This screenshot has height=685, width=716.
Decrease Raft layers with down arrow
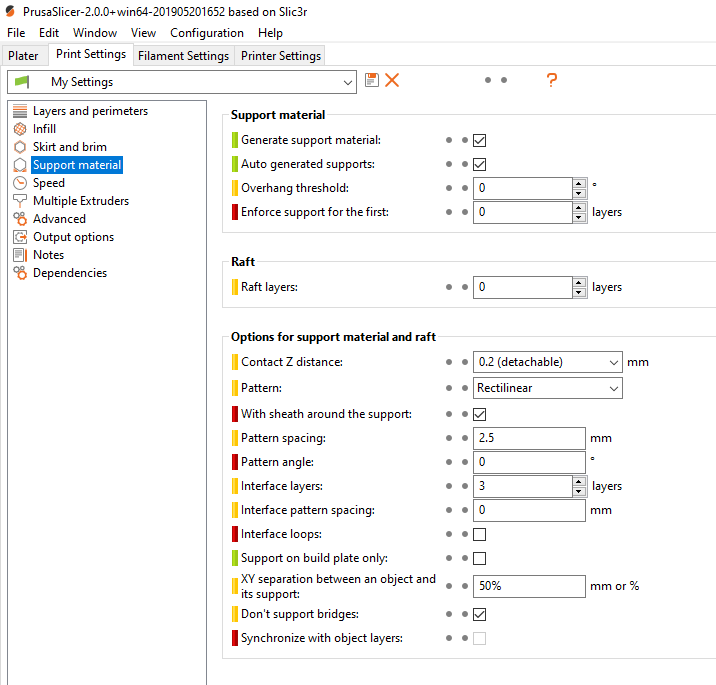pyautogui.click(x=579, y=292)
